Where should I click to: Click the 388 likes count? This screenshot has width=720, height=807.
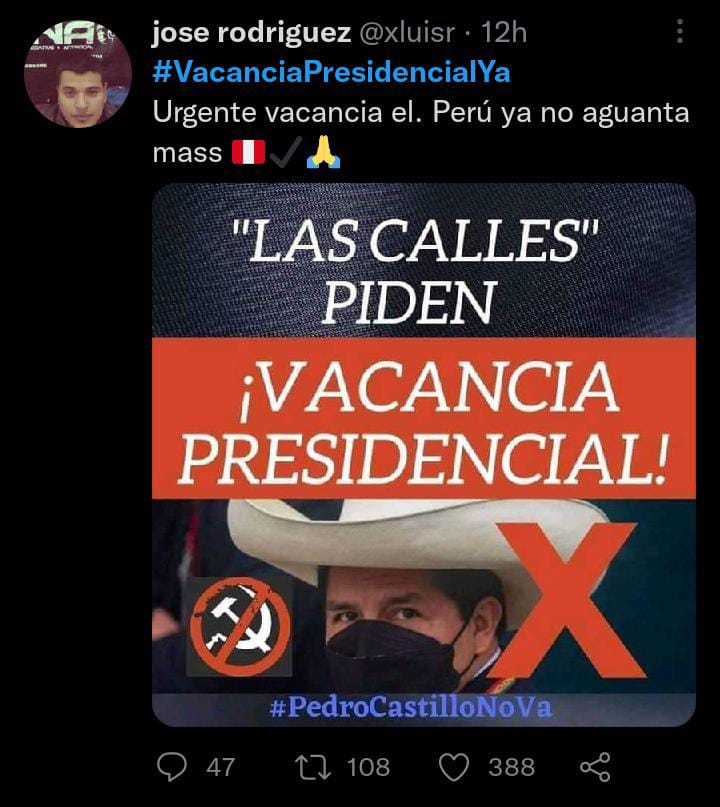(512, 767)
